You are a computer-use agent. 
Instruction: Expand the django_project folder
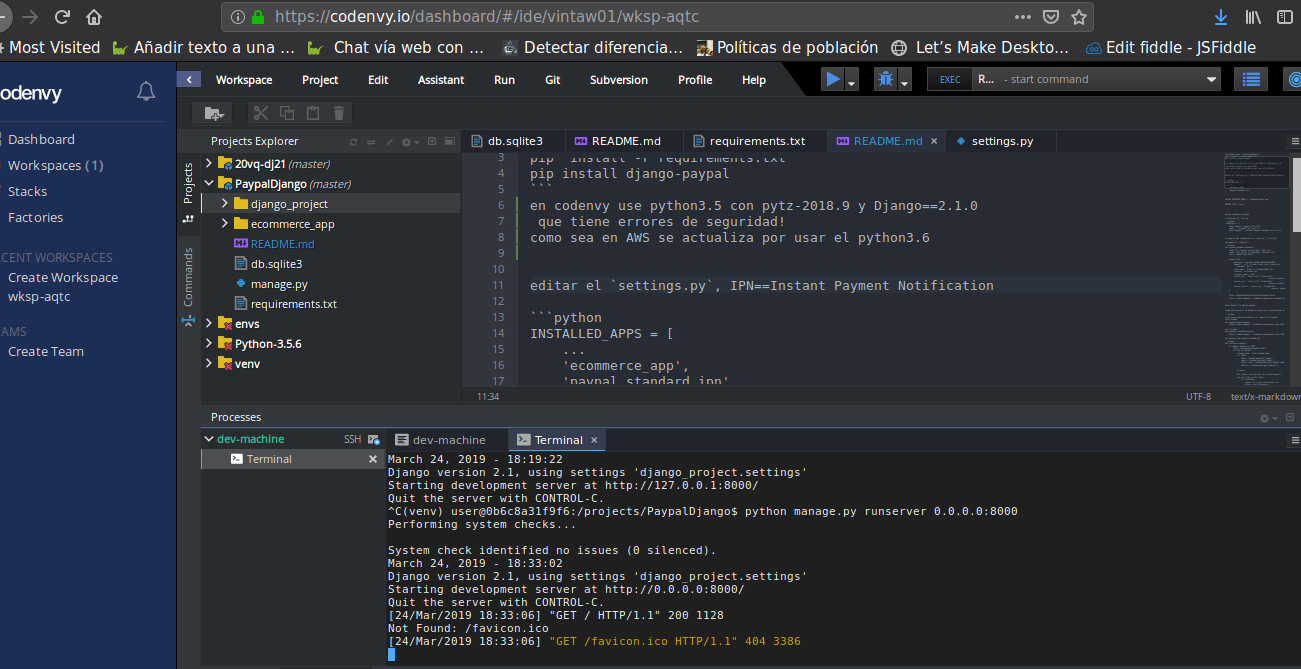tap(225, 204)
